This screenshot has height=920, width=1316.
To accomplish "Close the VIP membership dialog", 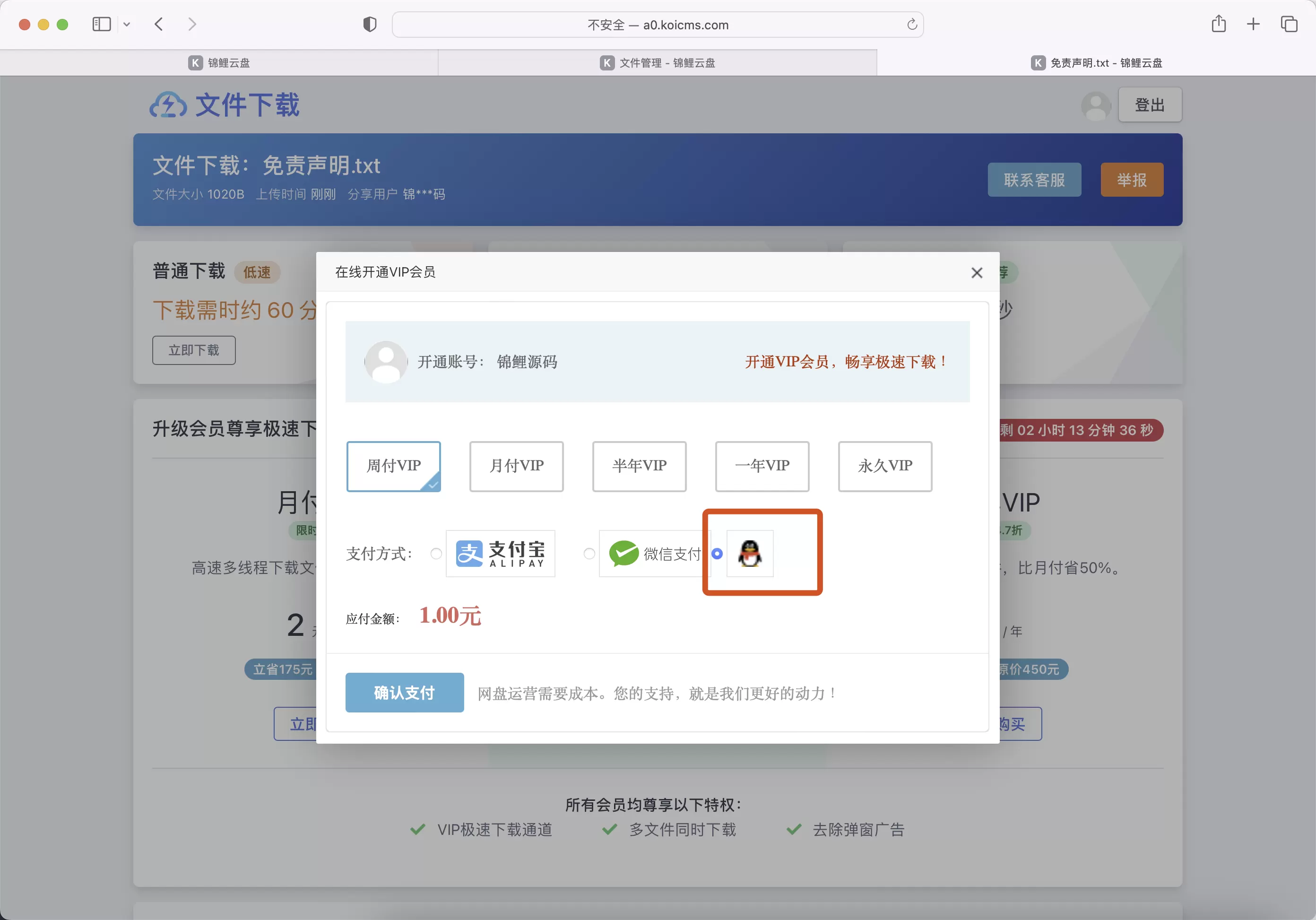I will [x=977, y=273].
